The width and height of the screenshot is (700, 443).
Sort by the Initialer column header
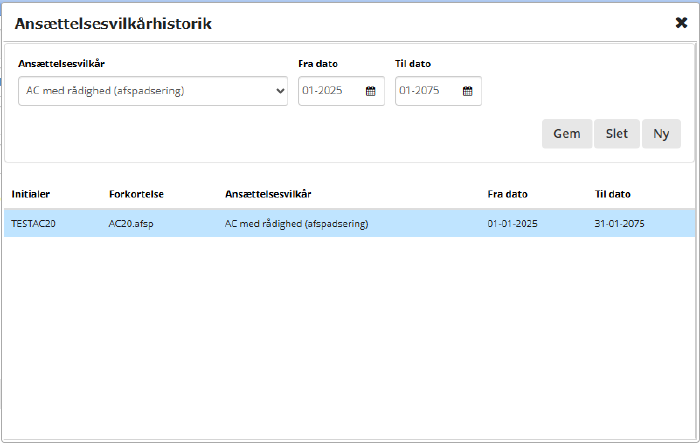pos(31,194)
